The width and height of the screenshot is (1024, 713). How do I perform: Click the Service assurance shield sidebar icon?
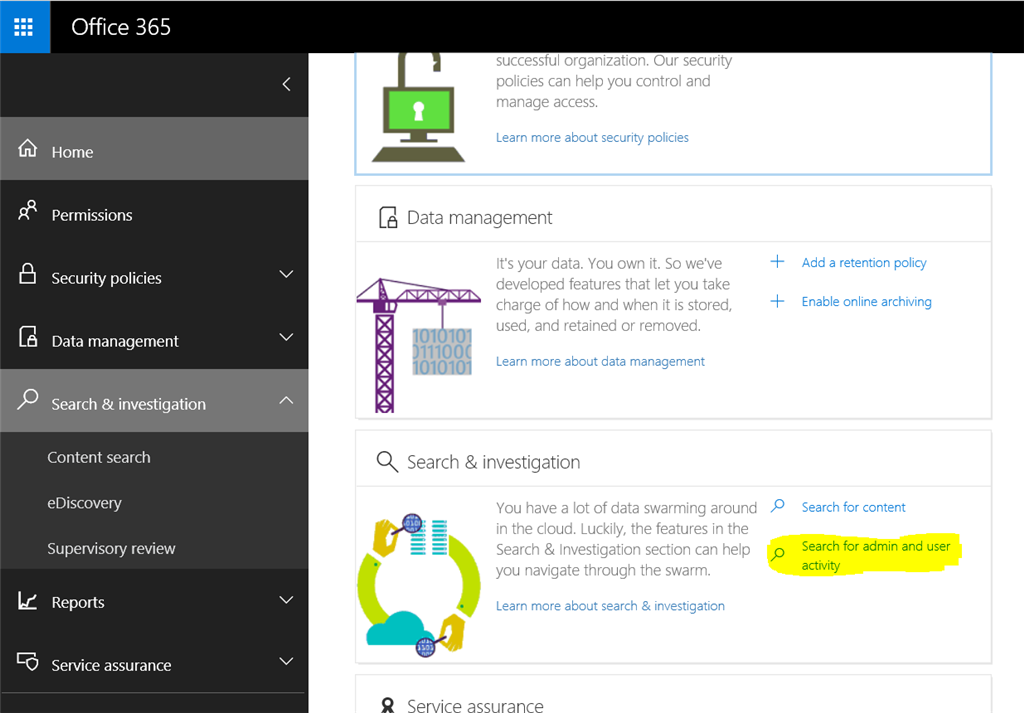pyautogui.click(x=28, y=661)
